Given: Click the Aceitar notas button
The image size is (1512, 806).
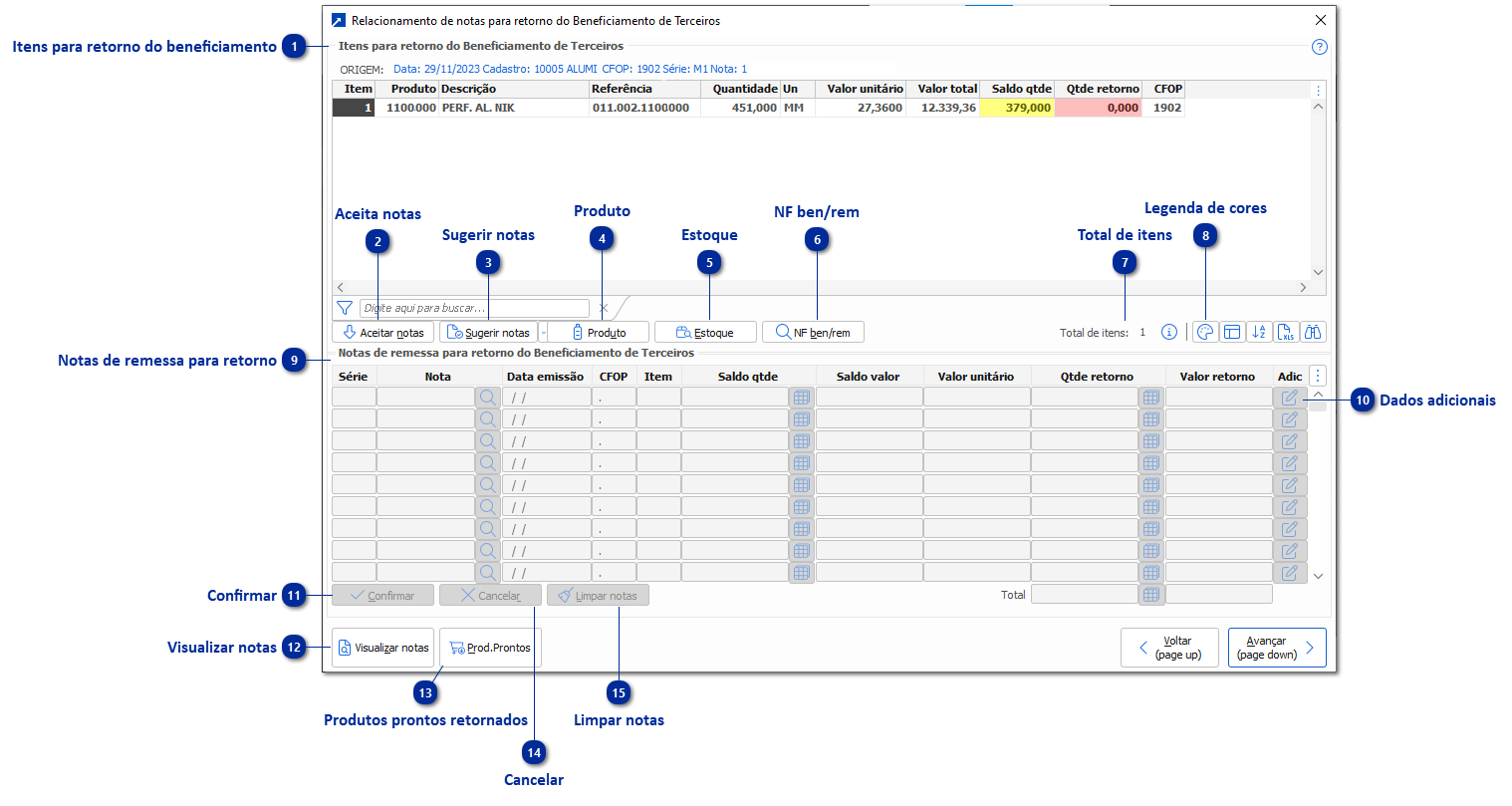Looking at the screenshot, I should click(382, 333).
